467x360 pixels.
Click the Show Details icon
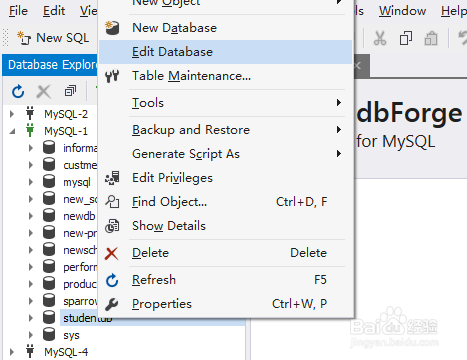(x=112, y=226)
